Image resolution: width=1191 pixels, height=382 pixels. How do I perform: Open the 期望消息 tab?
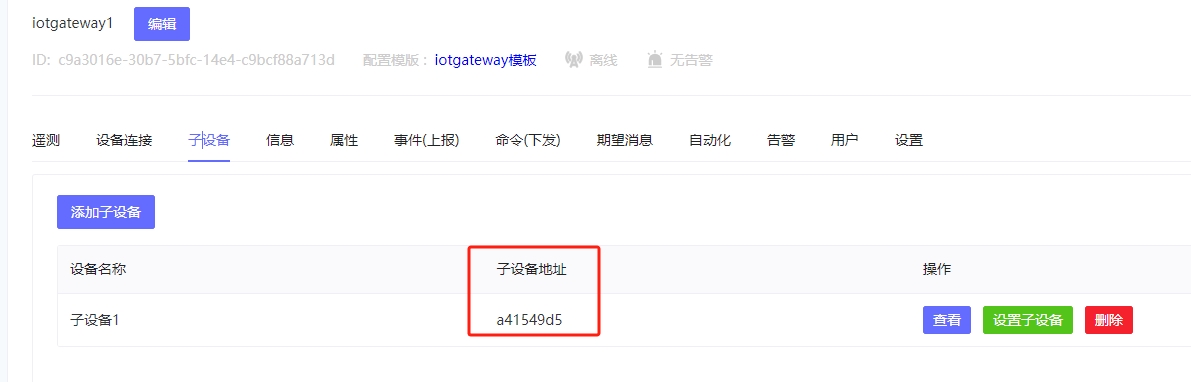click(625, 140)
